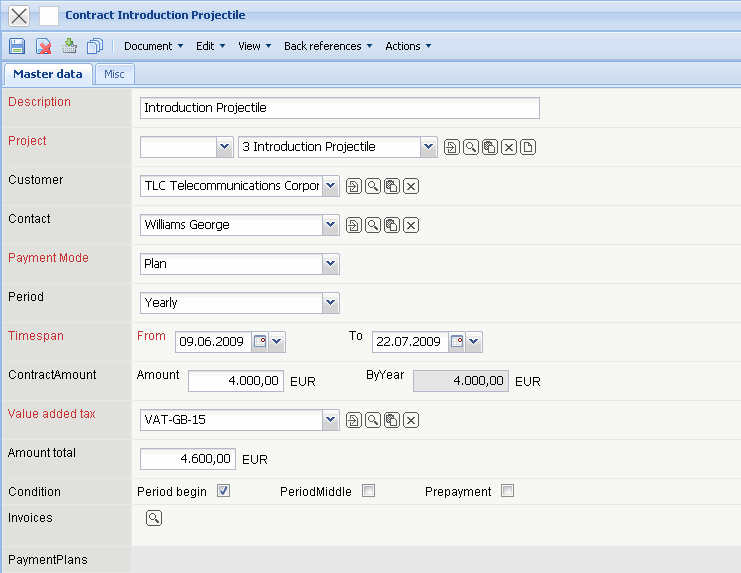
Task: Tick the Prepayment checkbox
Action: point(507,491)
